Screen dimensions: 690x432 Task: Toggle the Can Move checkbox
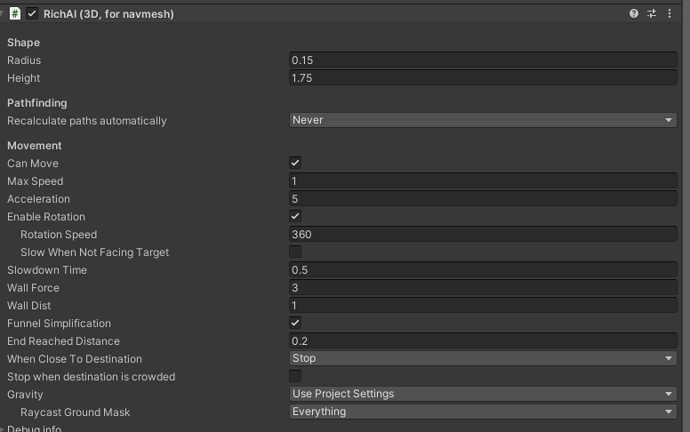click(295, 163)
